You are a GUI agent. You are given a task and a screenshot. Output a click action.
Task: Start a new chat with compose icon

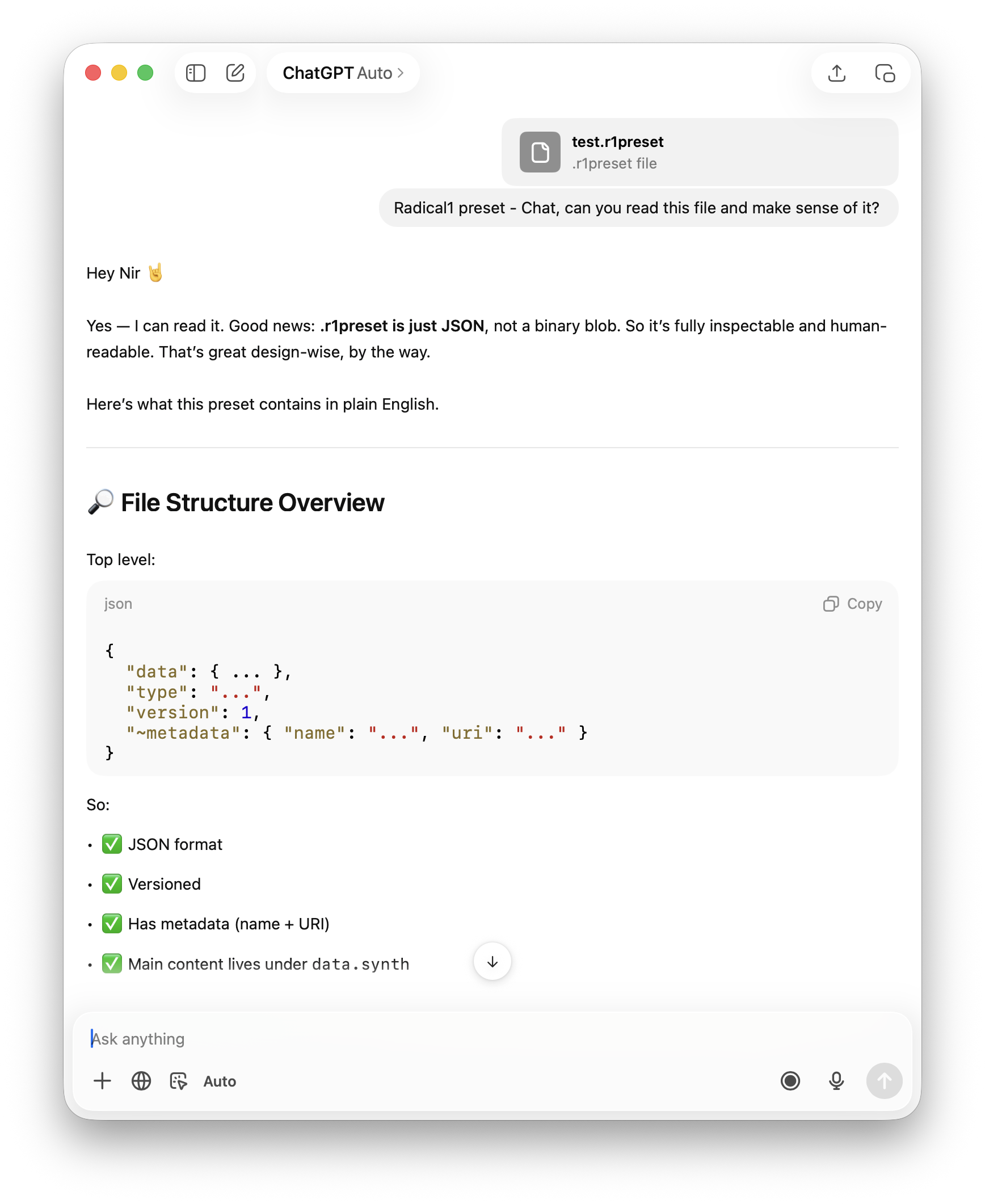click(235, 73)
